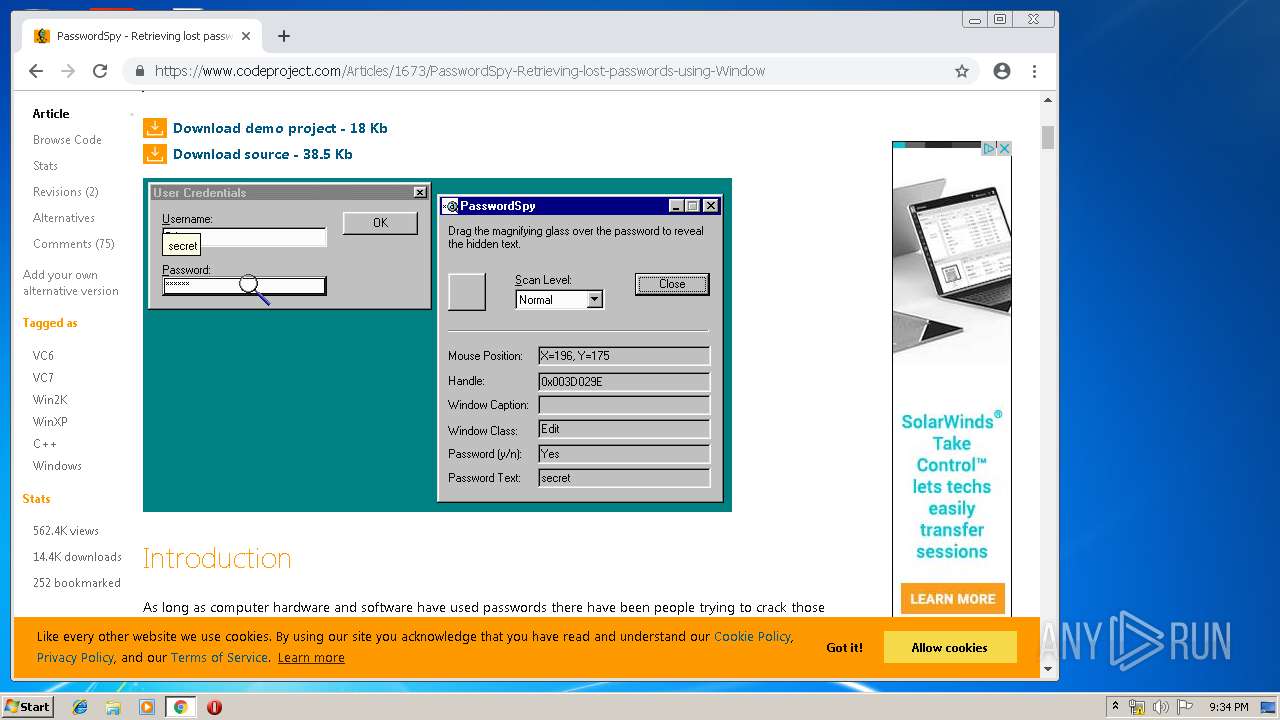
Task: Click Learn more in the cookie banner
Action: [311, 658]
